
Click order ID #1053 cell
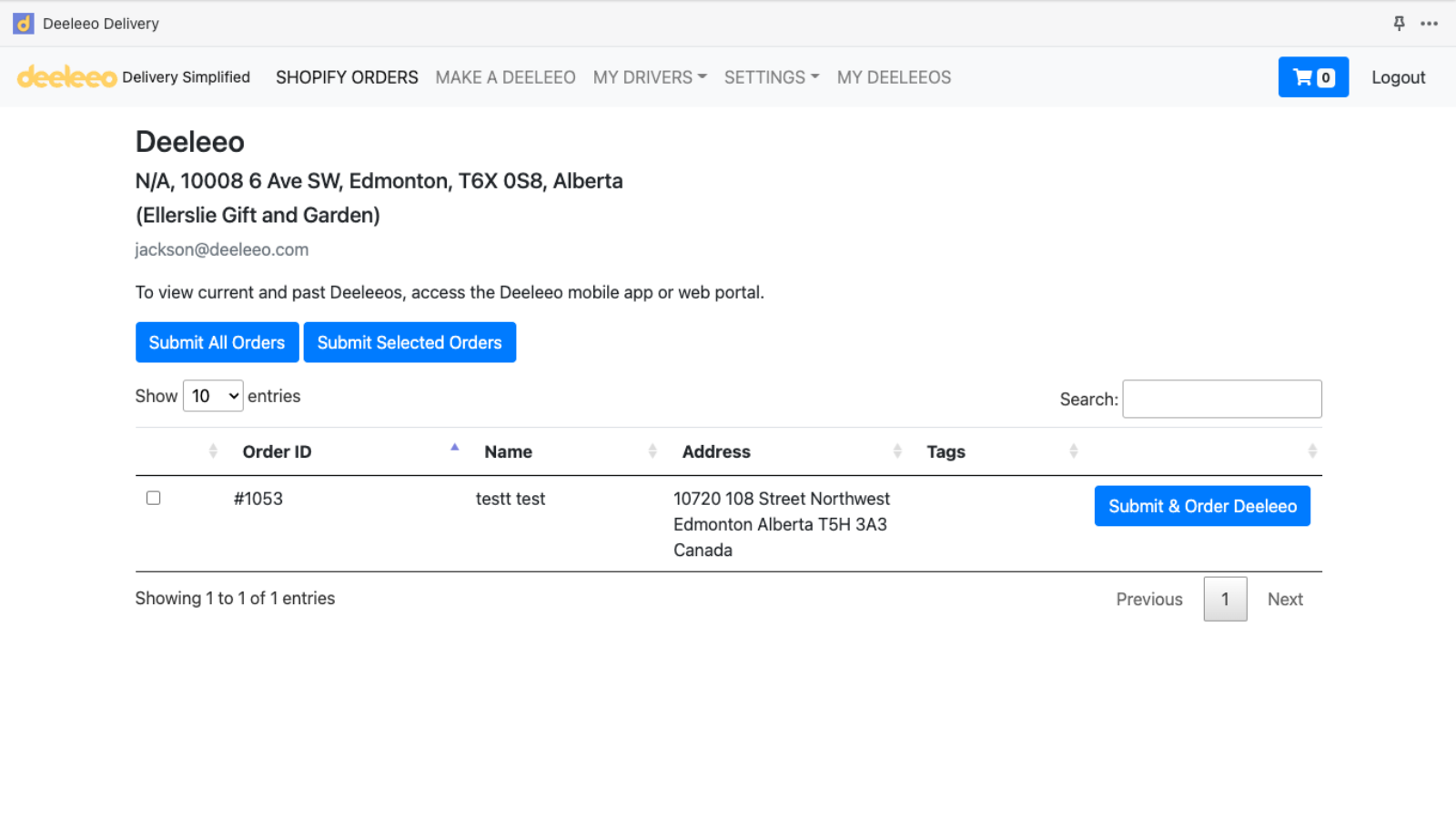pyautogui.click(x=258, y=499)
